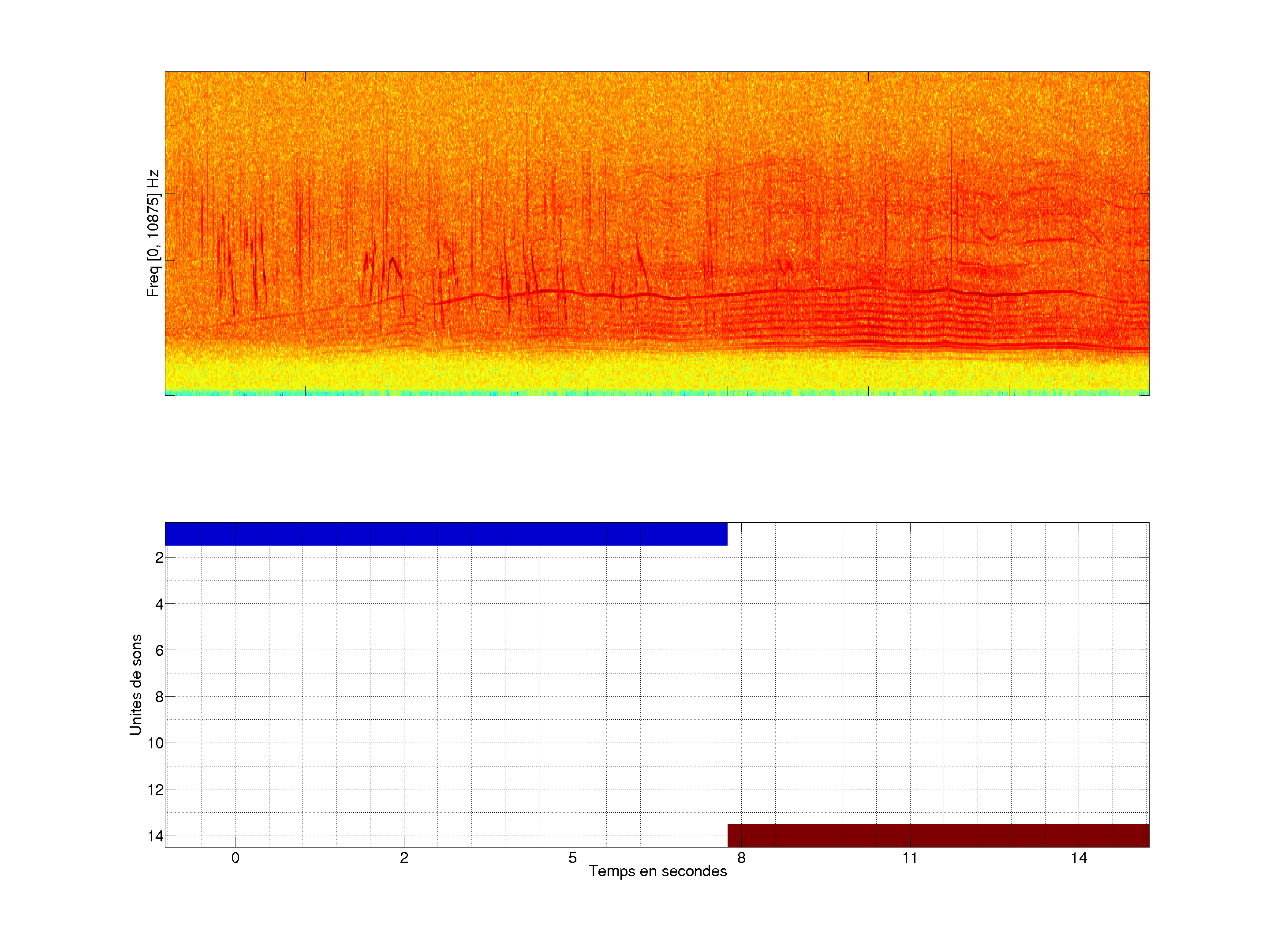Click y-axis tick label 2
The image size is (1270, 952).
[159, 558]
